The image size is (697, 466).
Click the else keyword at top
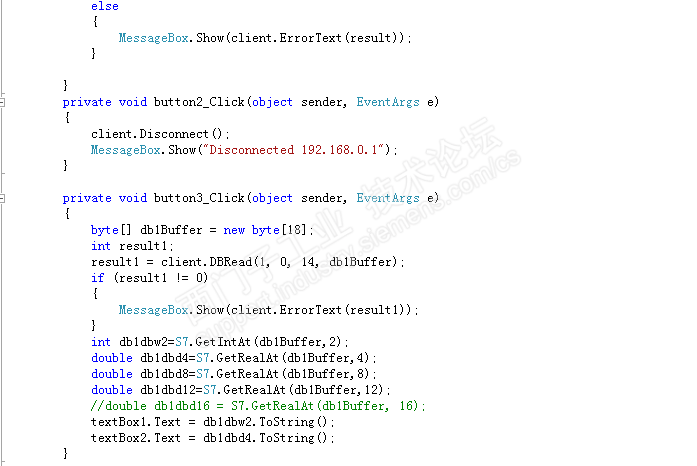pyautogui.click(x=105, y=6)
